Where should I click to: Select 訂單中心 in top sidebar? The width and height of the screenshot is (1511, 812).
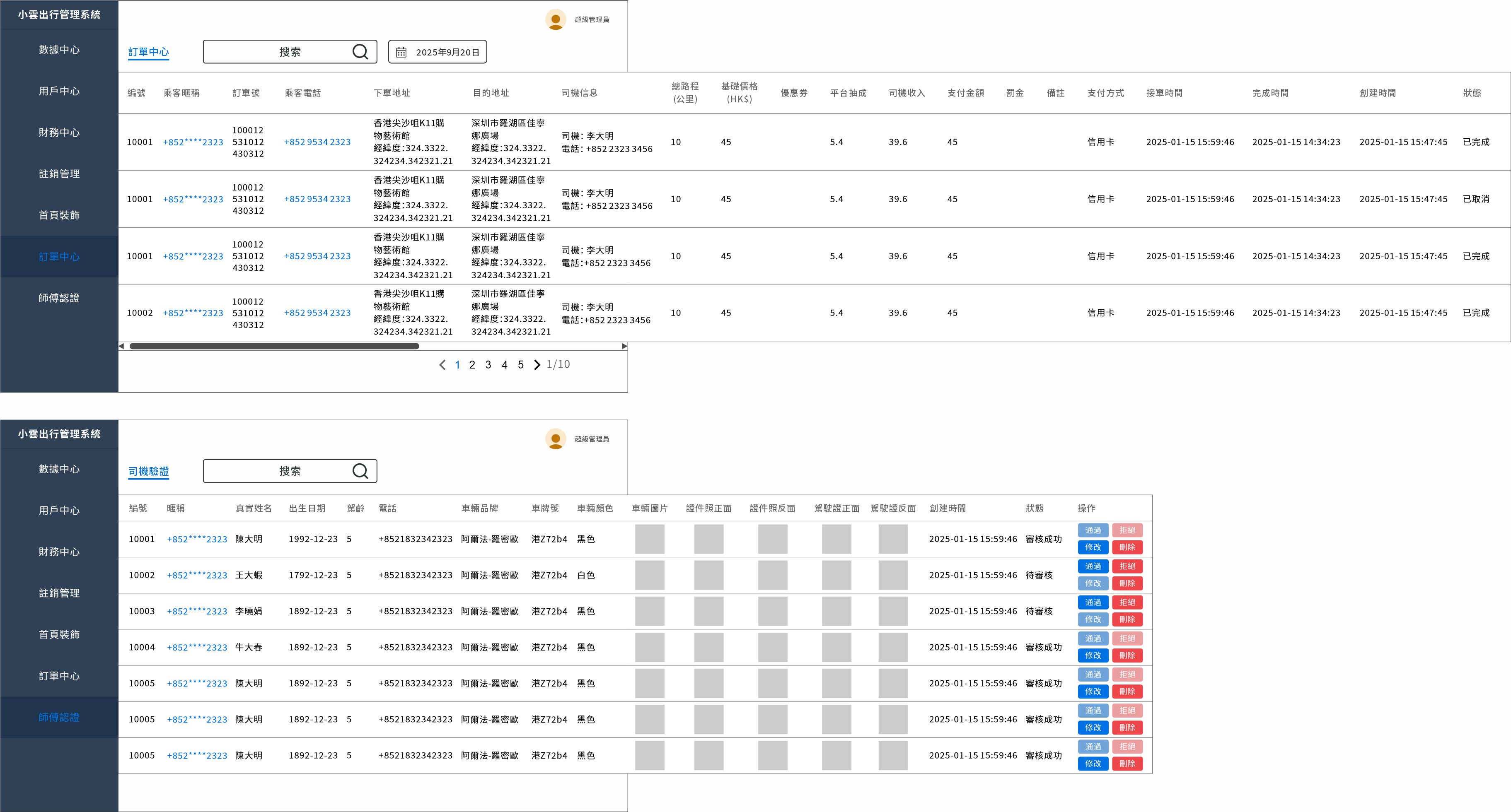click(x=59, y=257)
